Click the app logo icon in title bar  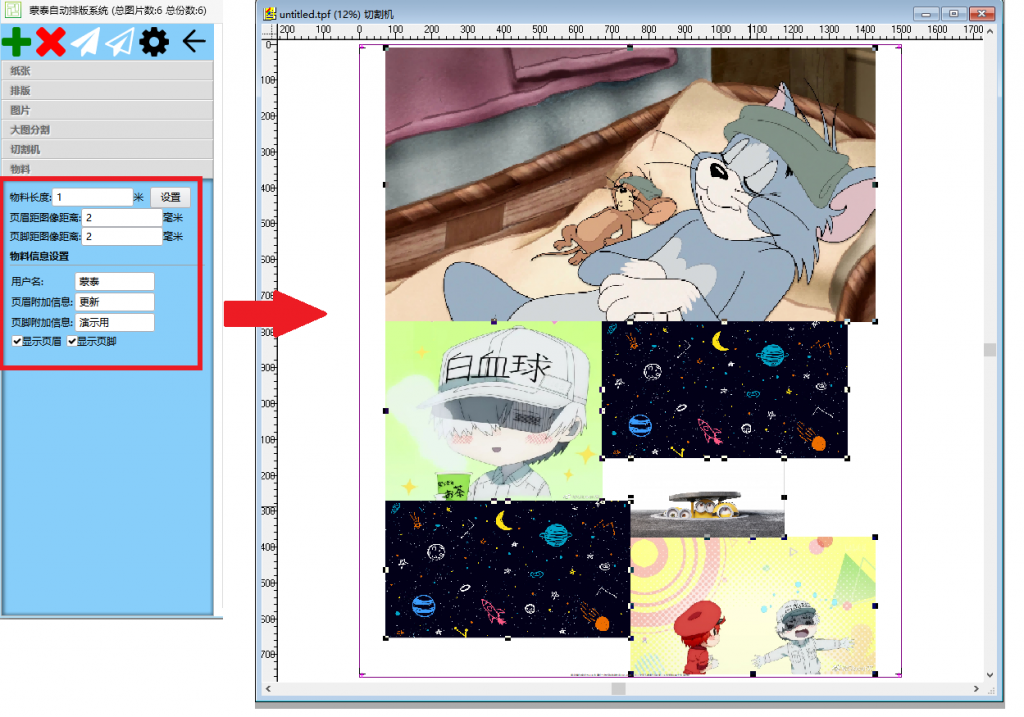(13, 9)
